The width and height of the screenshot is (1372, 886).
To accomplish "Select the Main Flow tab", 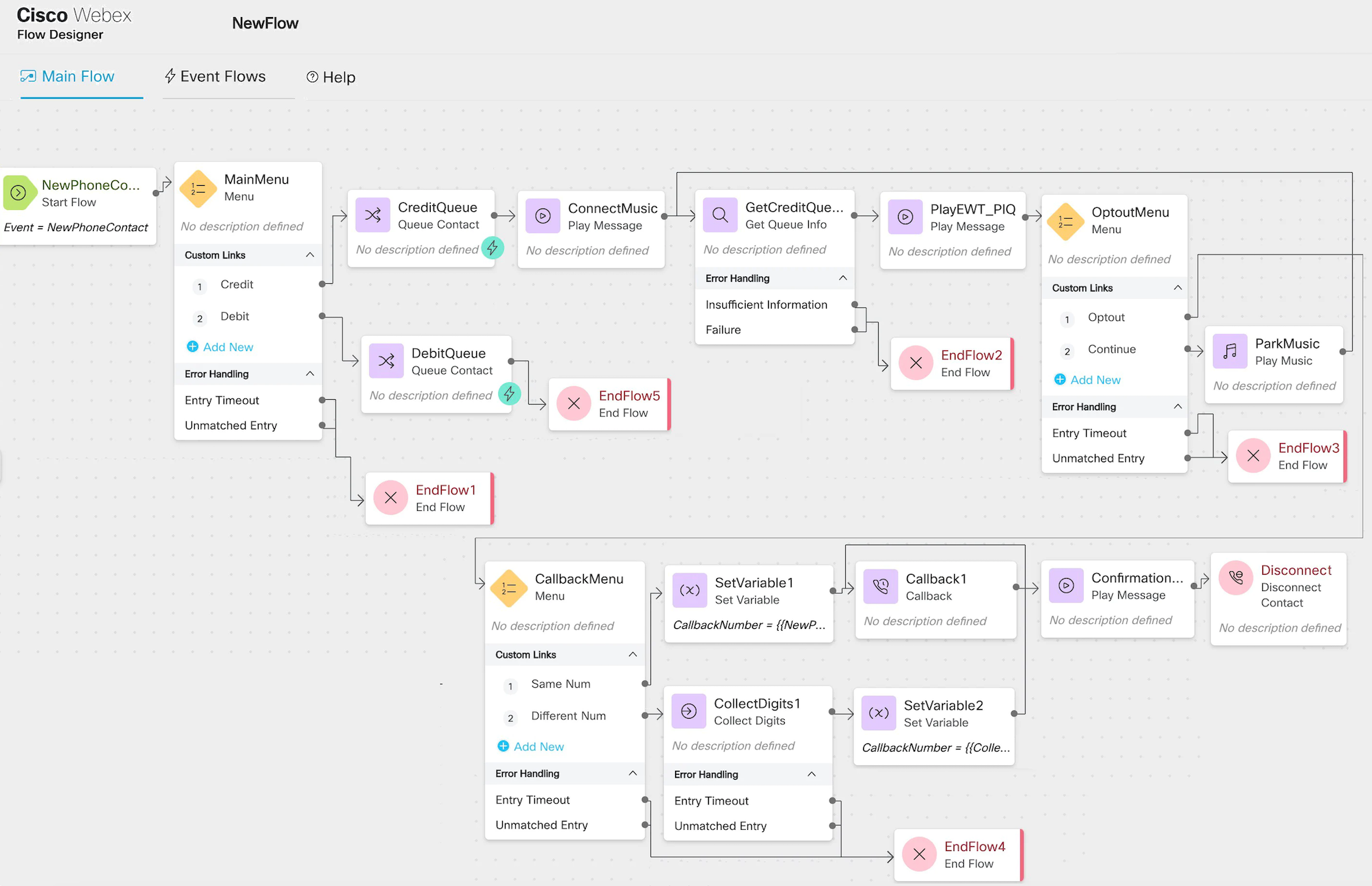I will [78, 76].
